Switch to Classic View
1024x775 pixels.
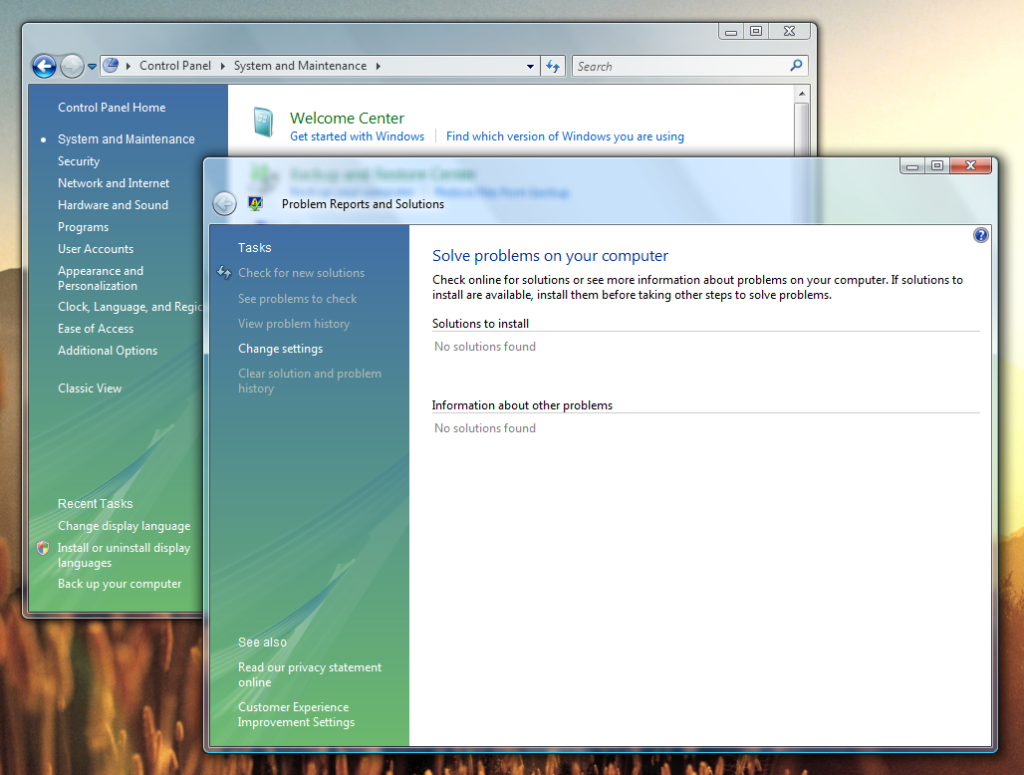(x=89, y=388)
